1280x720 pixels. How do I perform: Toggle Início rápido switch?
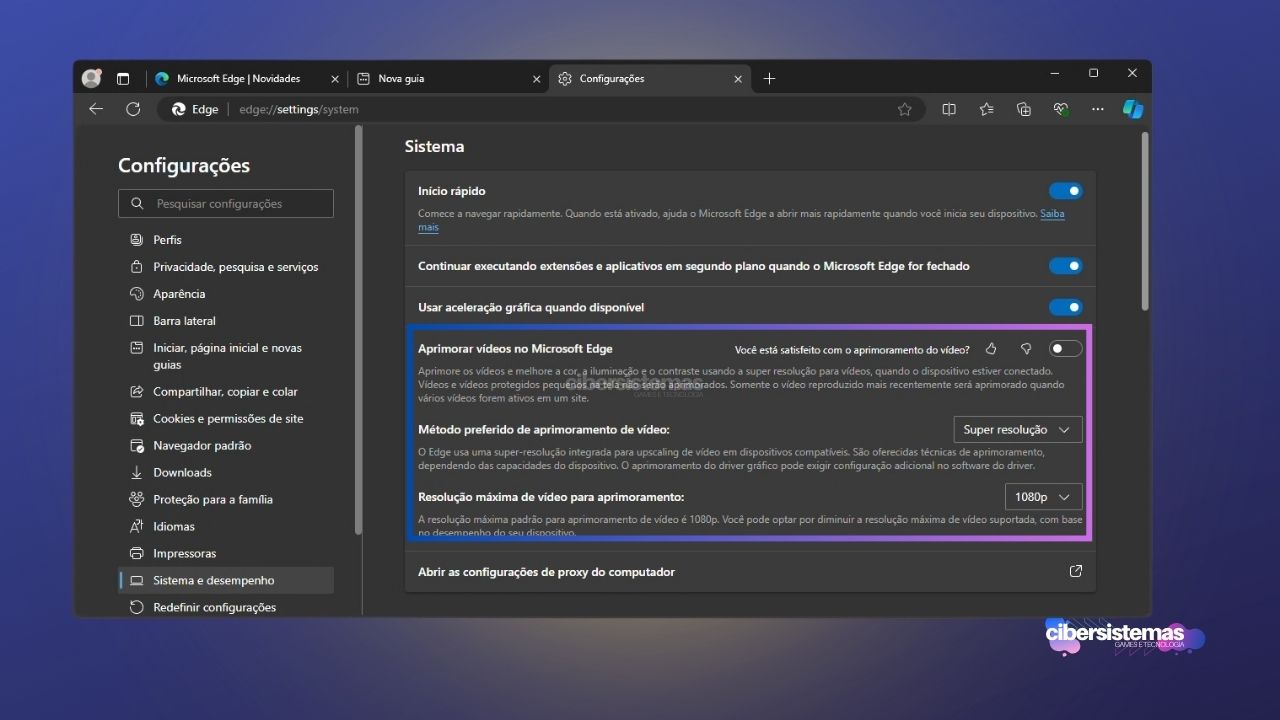pos(1066,191)
